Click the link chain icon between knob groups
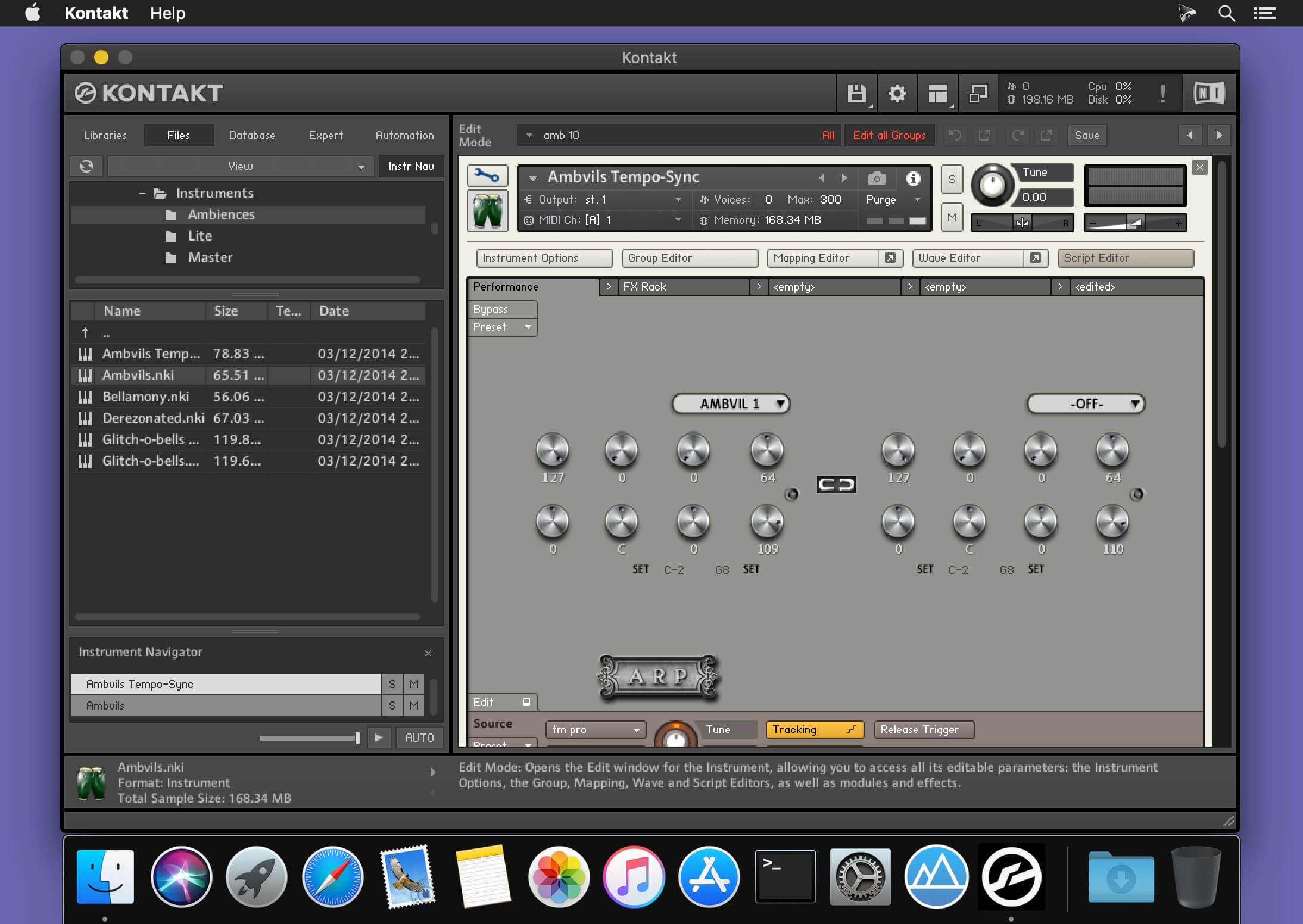This screenshot has width=1303, height=924. click(836, 485)
